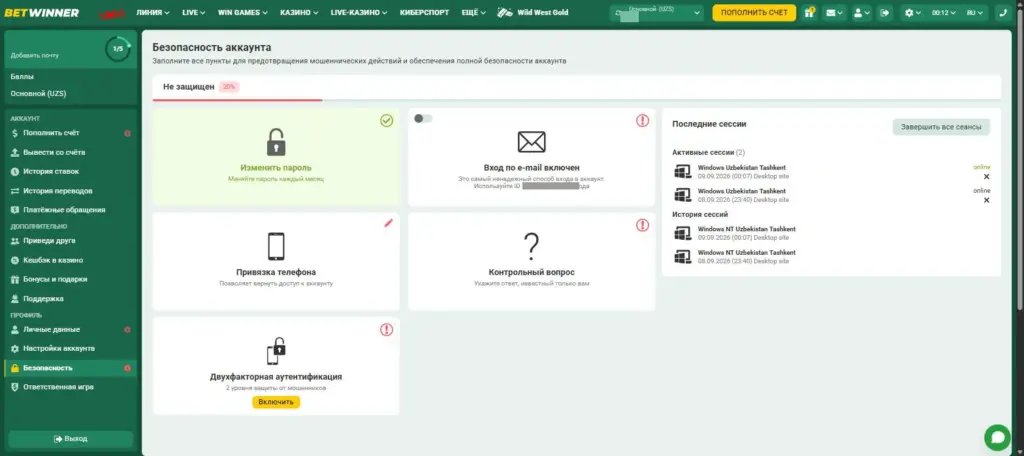The image size is (1024, 456).
Task: Click the shield icon beside Ответственная игра
Action: [15, 387]
